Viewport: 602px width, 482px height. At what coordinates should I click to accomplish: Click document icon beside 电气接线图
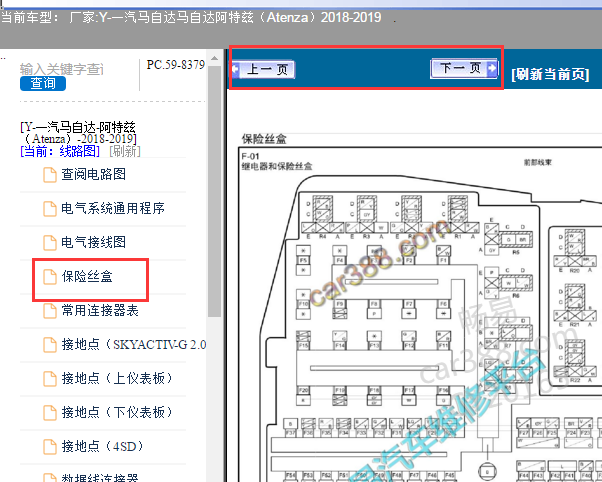50,243
